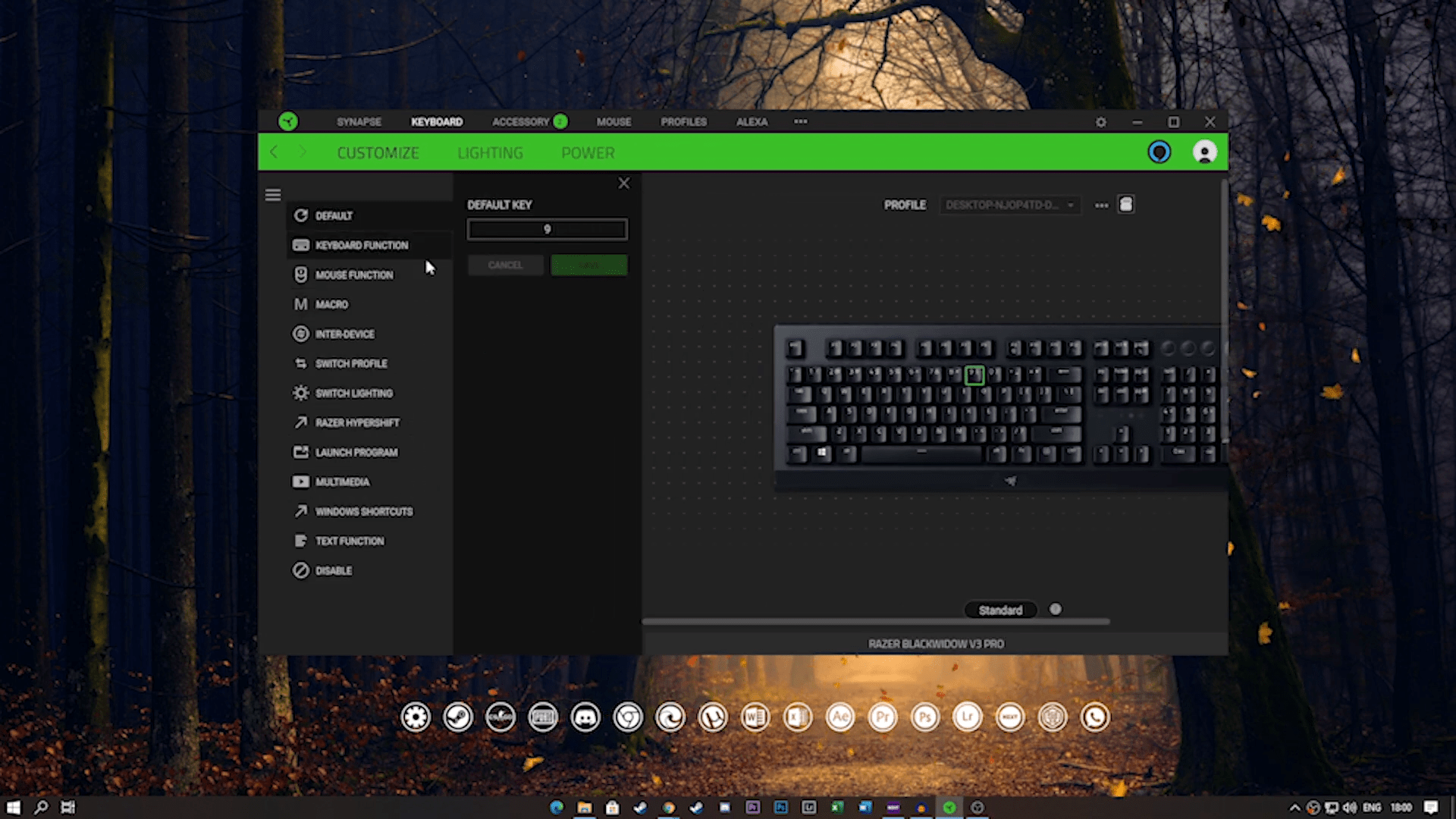Click the green Save button
The height and width of the screenshot is (819, 1456).
[588, 265]
